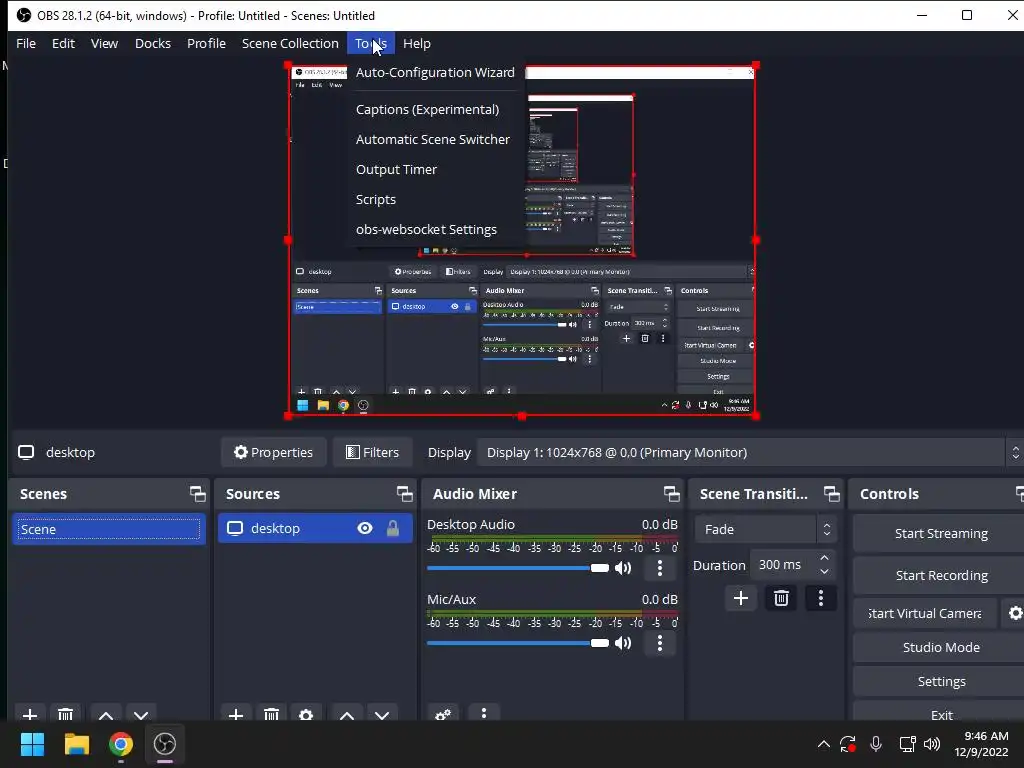Viewport: 1024px width, 768px height.
Task: Open Audio Mixer three-dot menu
Action: [x=484, y=713]
